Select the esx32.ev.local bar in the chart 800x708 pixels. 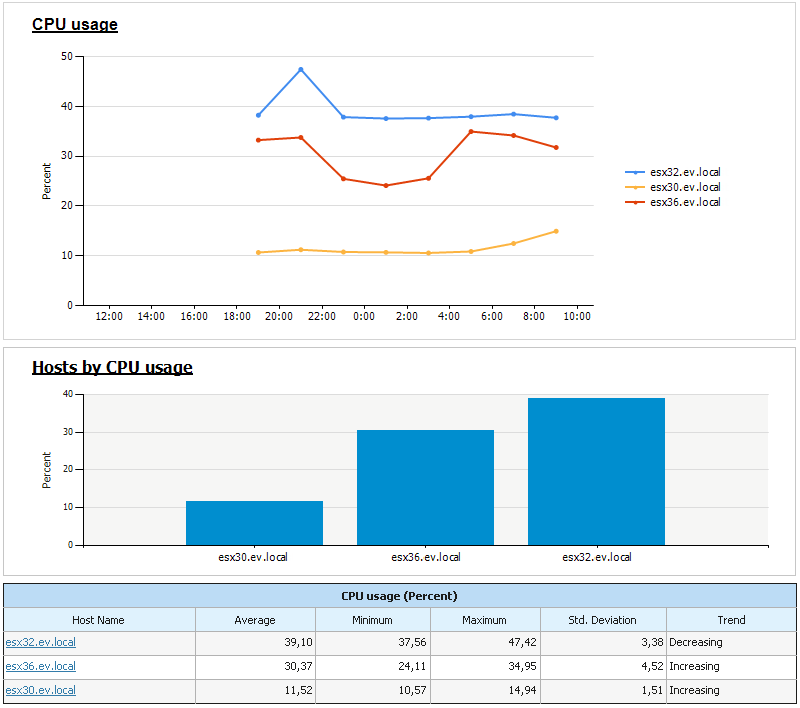tap(596, 471)
